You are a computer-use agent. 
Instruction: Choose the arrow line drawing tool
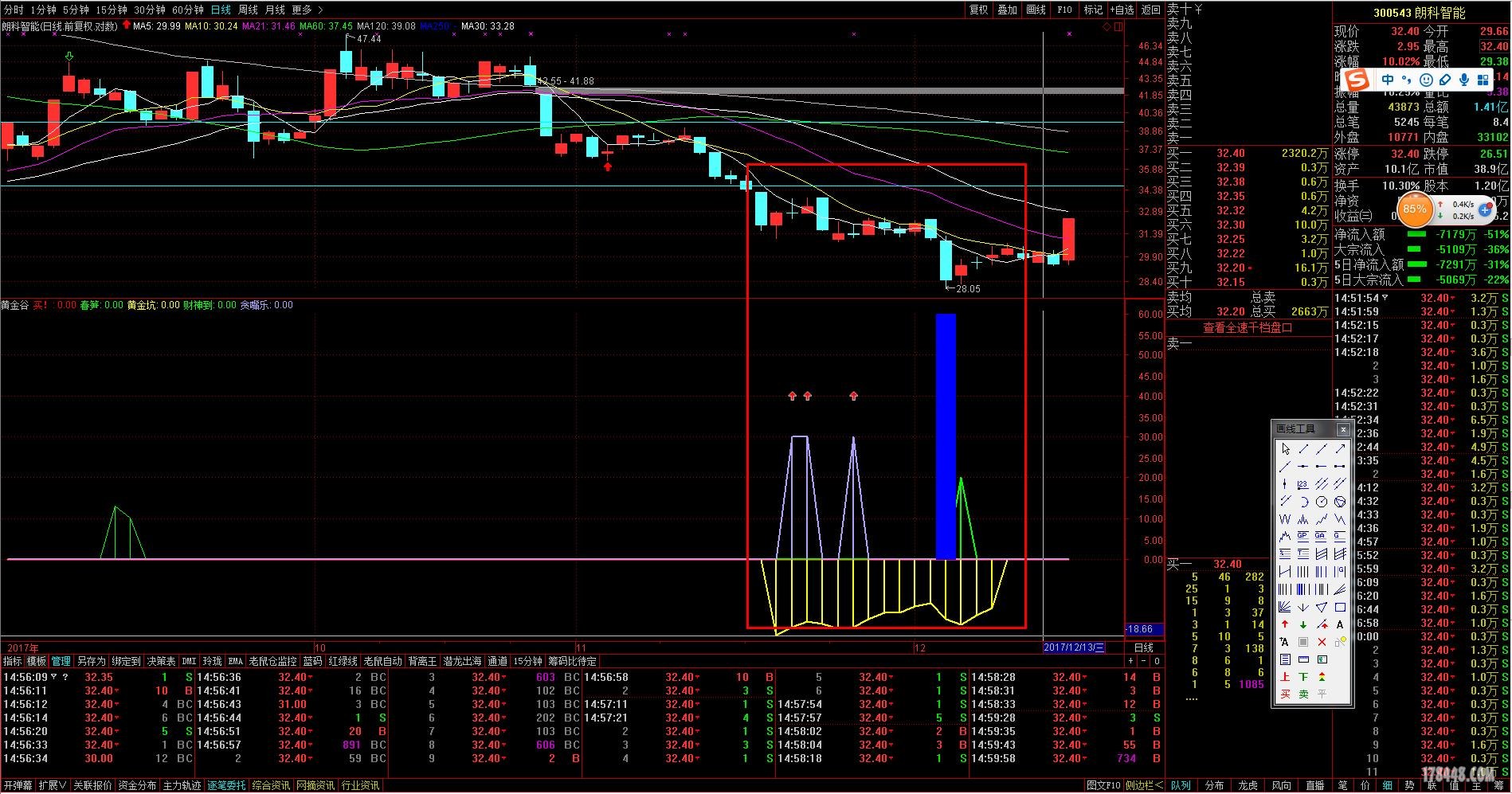pyautogui.click(x=1340, y=448)
